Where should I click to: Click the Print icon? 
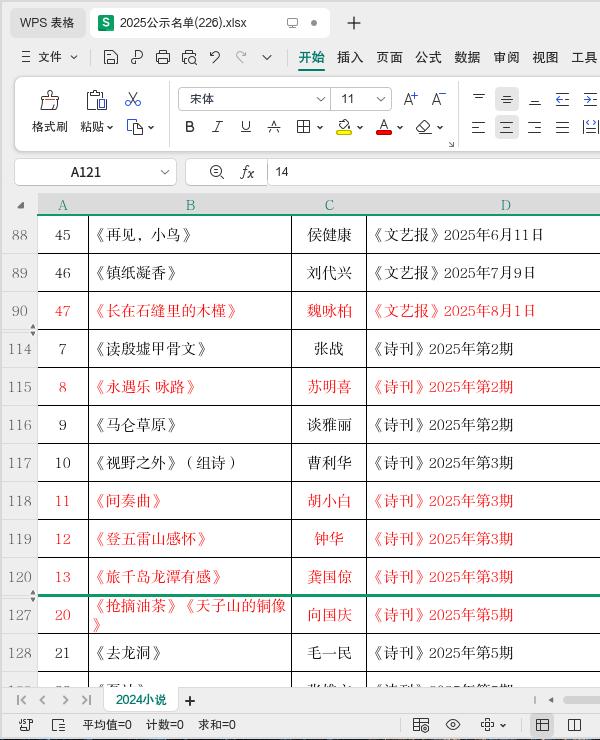[163, 58]
